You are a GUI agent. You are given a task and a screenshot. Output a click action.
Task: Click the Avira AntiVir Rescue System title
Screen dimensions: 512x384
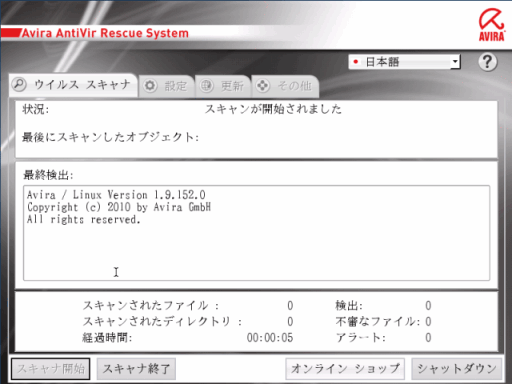pyautogui.click(x=105, y=33)
